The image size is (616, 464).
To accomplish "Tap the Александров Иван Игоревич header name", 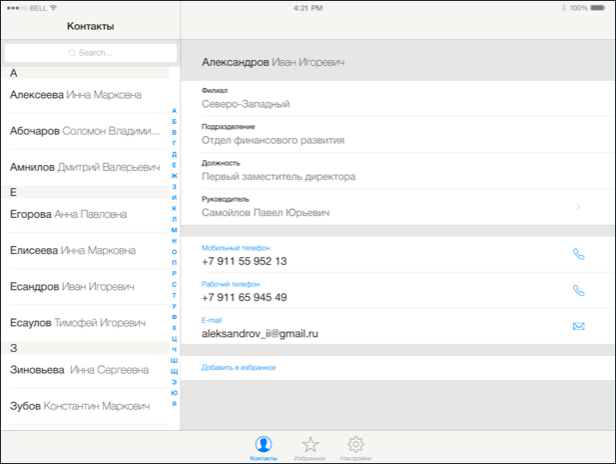I will tap(273, 62).
